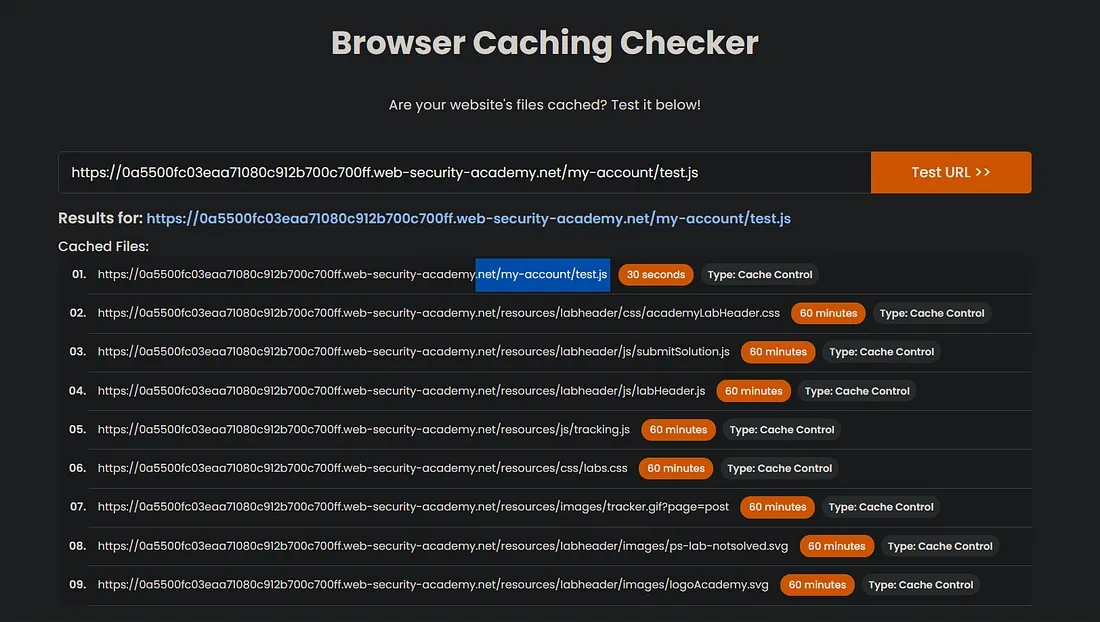The width and height of the screenshot is (1100, 622).
Task: Click 60 minutes badge for tracking.js
Action: tap(678, 429)
